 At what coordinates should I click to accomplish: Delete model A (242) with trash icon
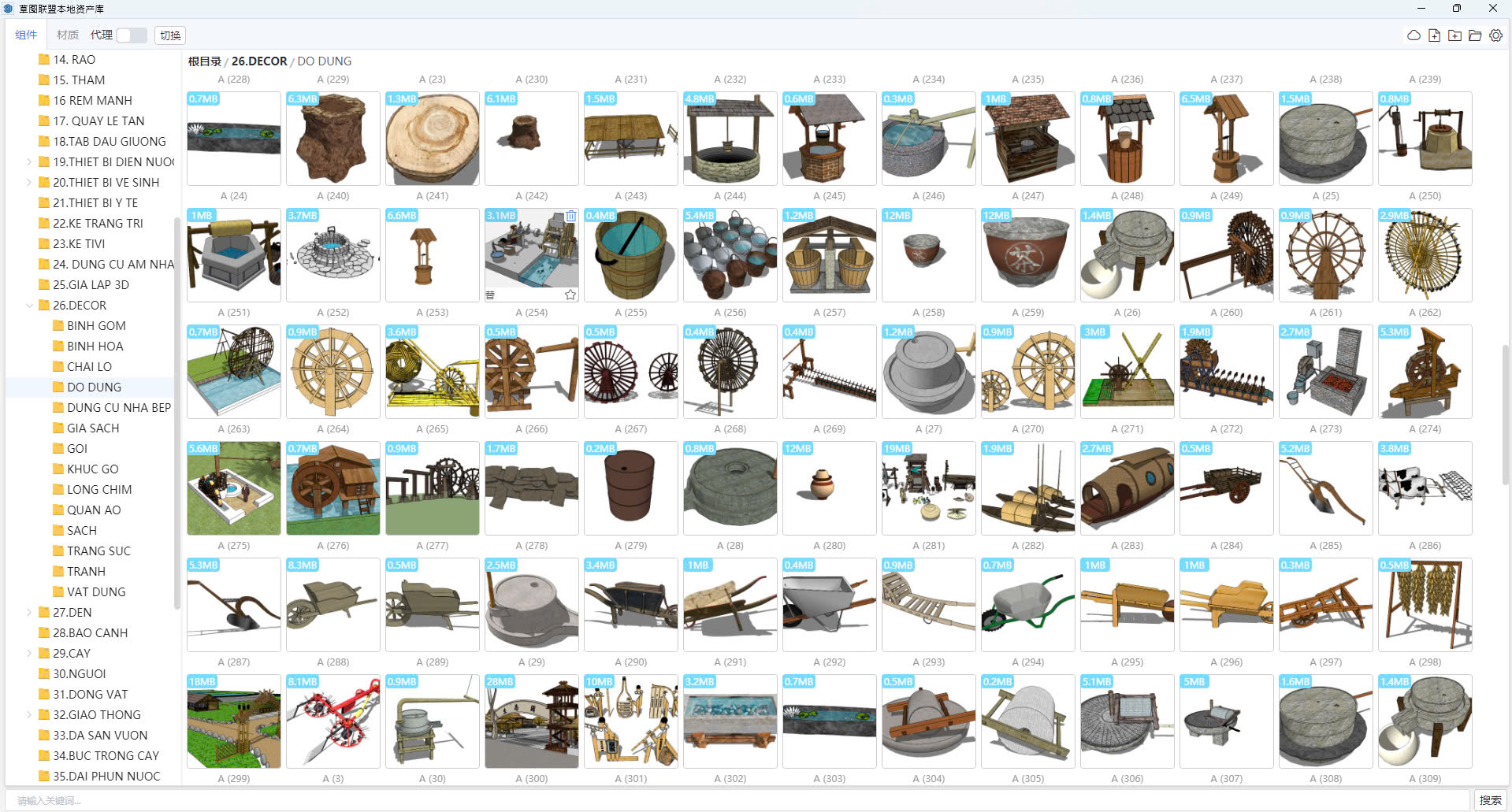pyautogui.click(x=570, y=216)
